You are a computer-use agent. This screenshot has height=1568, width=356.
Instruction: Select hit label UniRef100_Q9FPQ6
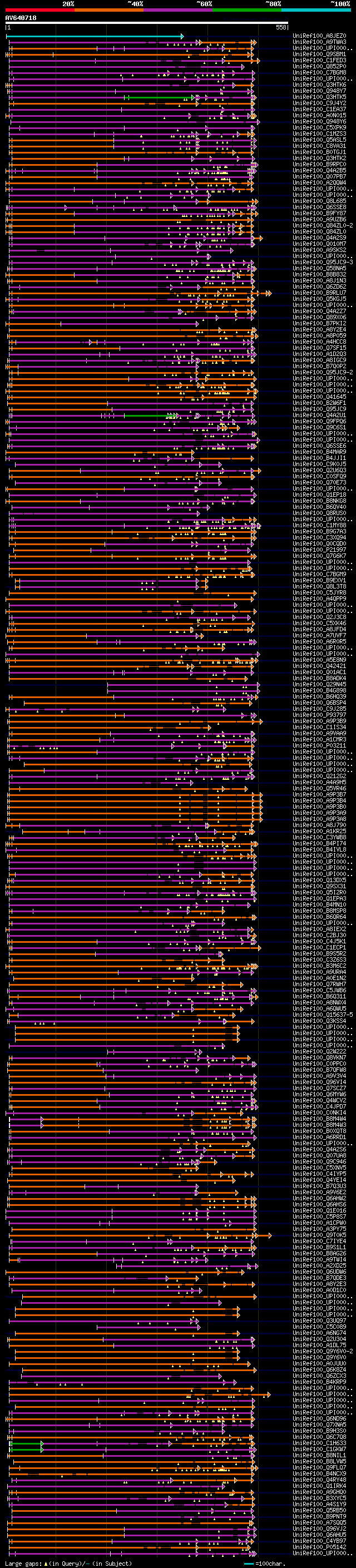pyautogui.click(x=319, y=421)
